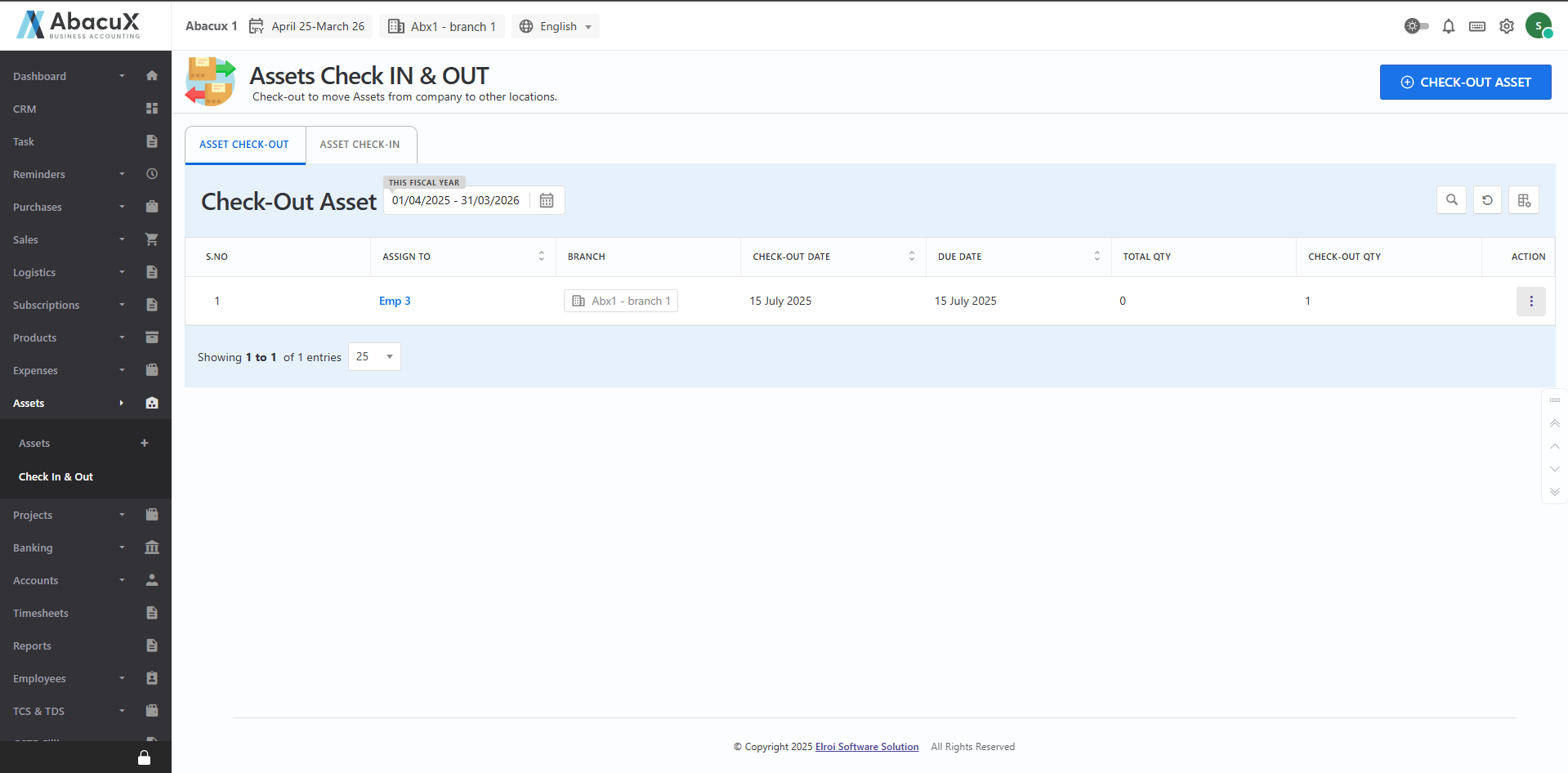Screen dimensions: 1568x773
Task: Click the Check-Out Asset button
Action: pos(1465,83)
